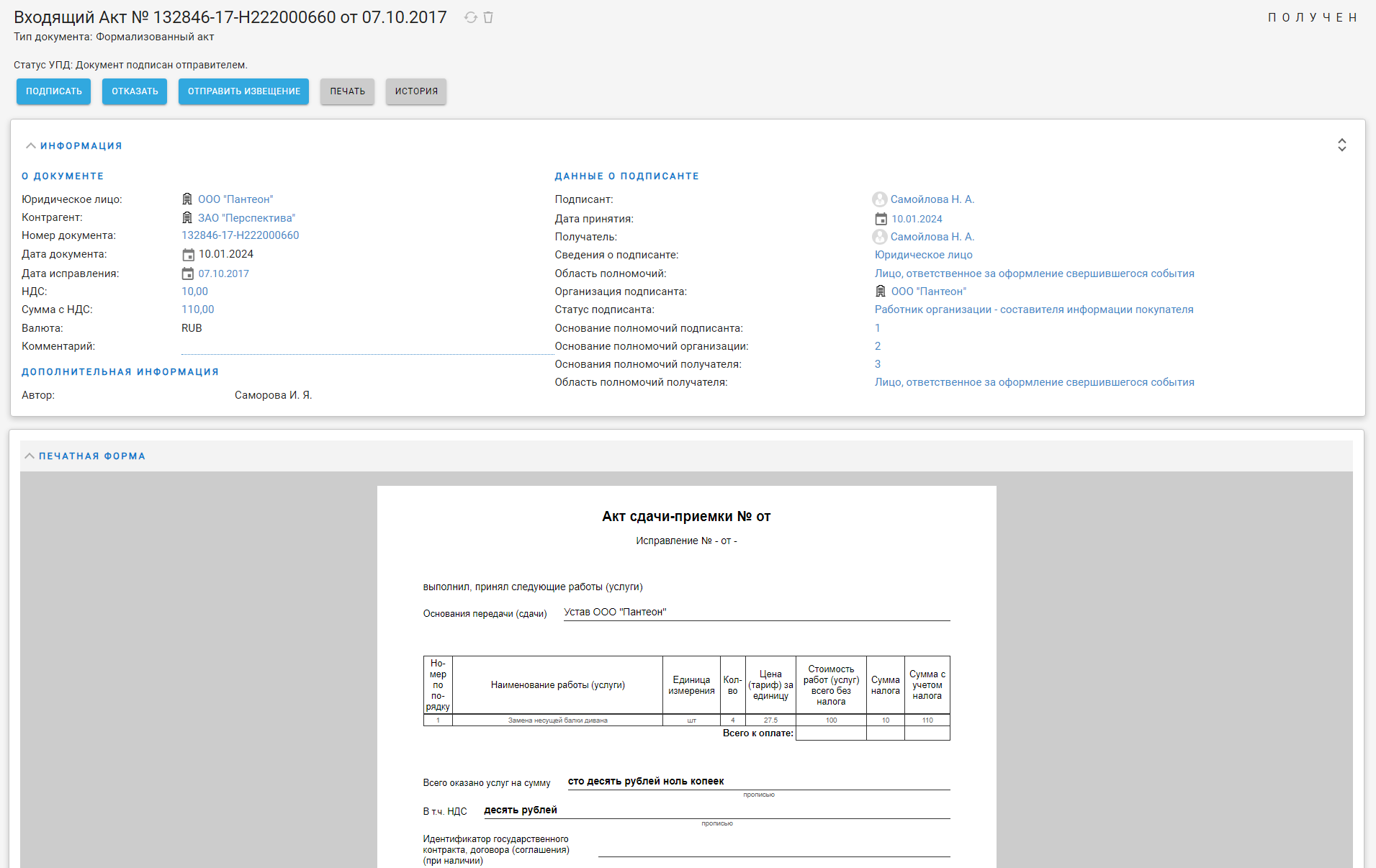Click correction date 07.10.2017
The width and height of the screenshot is (1376, 868).
[x=224, y=273]
